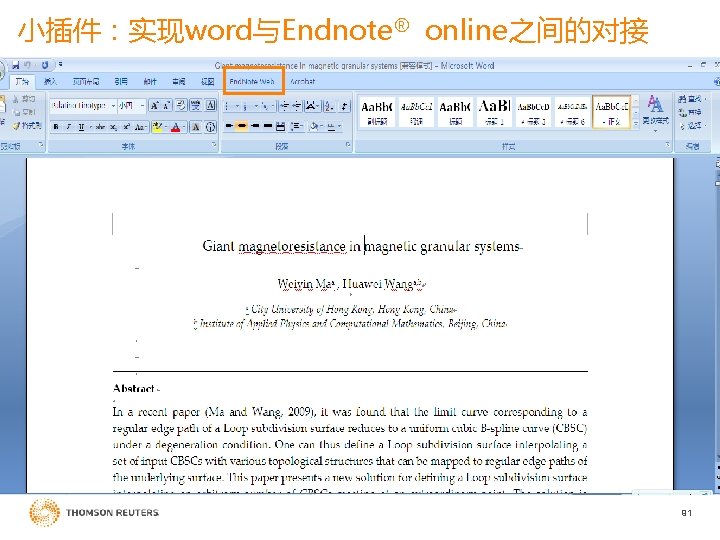
Task: Click the Grow Font icon
Action: (x=155, y=106)
